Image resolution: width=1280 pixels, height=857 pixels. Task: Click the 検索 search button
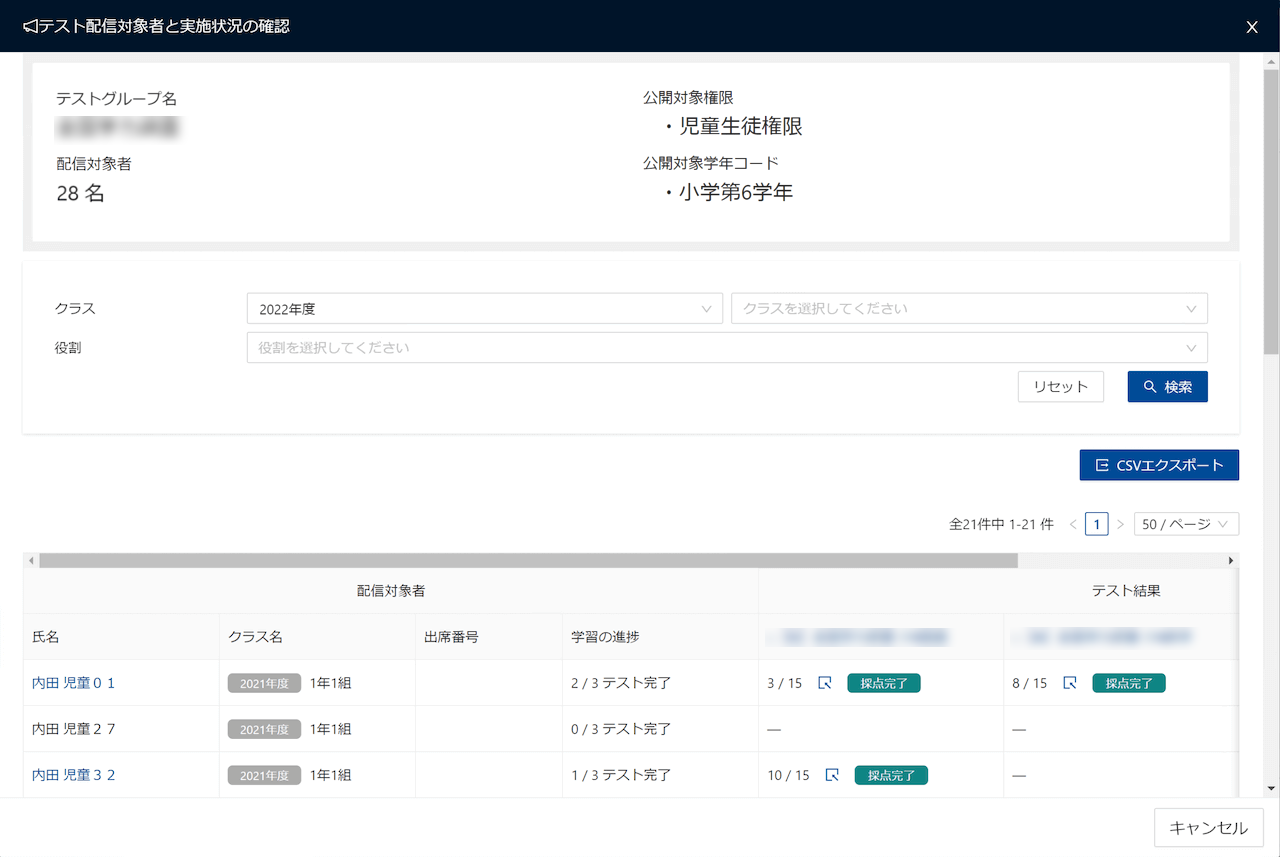point(1167,387)
